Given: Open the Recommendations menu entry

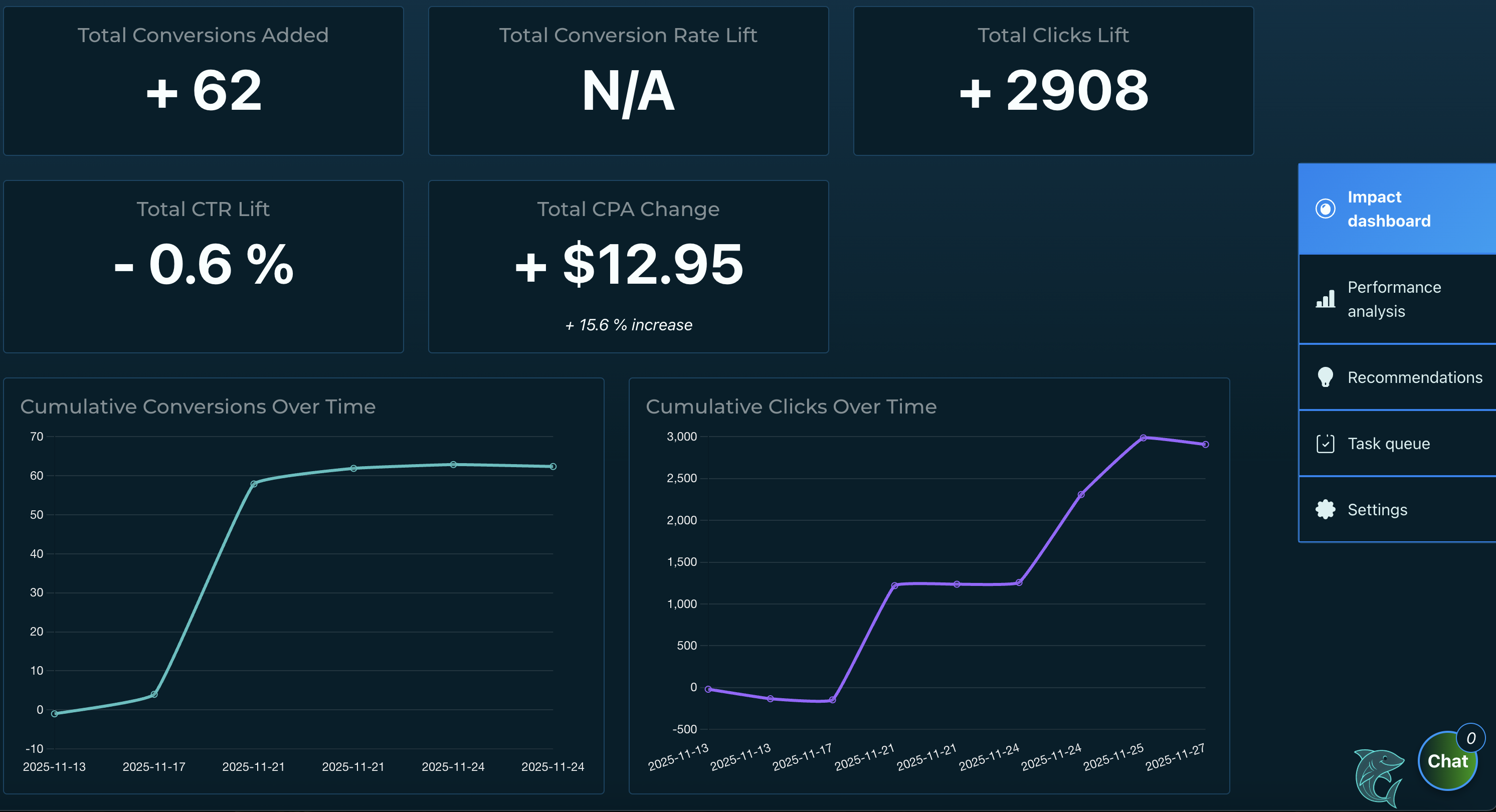Looking at the screenshot, I should [x=1414, y=377].
